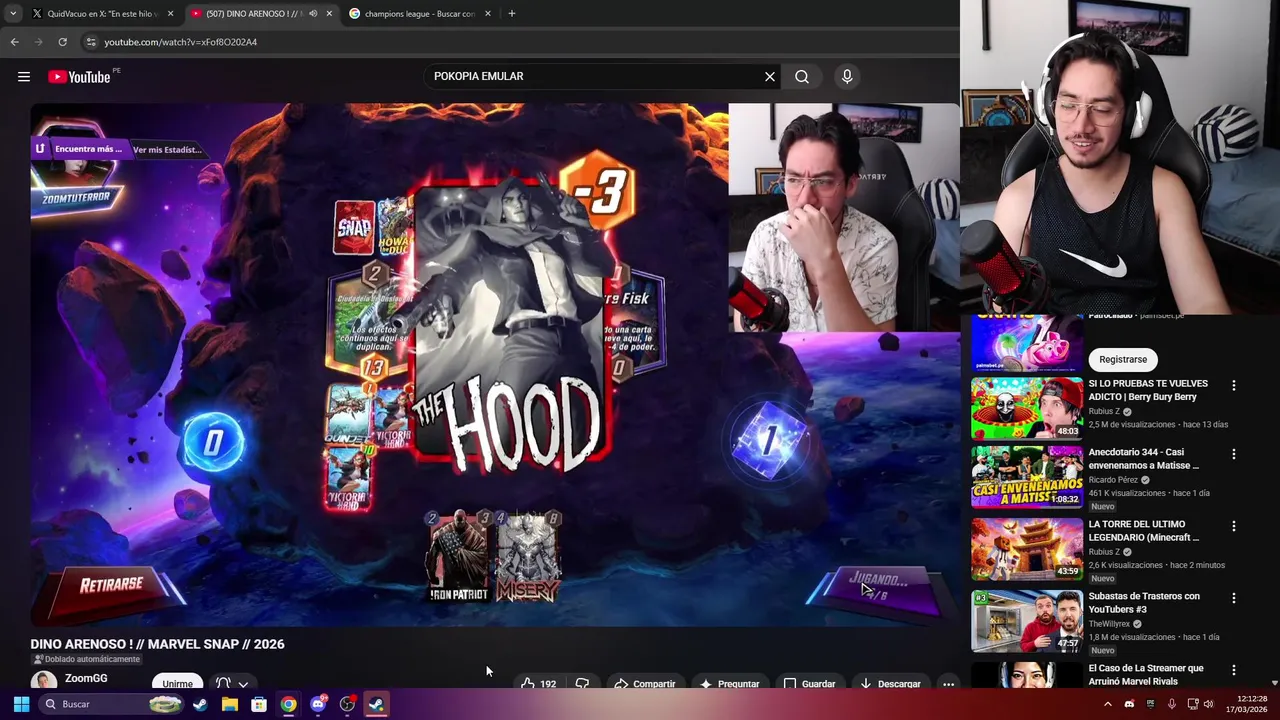Start voice search with the microphone icon
The height and width of the screenshot is (720, 1280).
click(847, 76)
